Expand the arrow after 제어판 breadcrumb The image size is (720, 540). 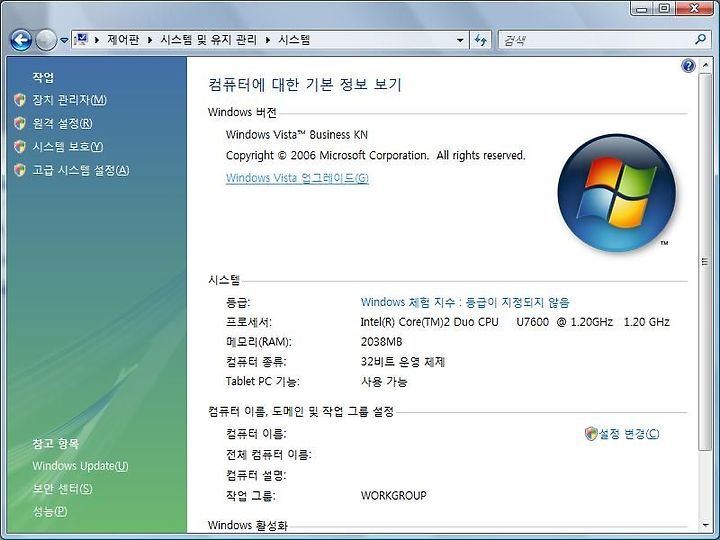[x=150, y=40]
